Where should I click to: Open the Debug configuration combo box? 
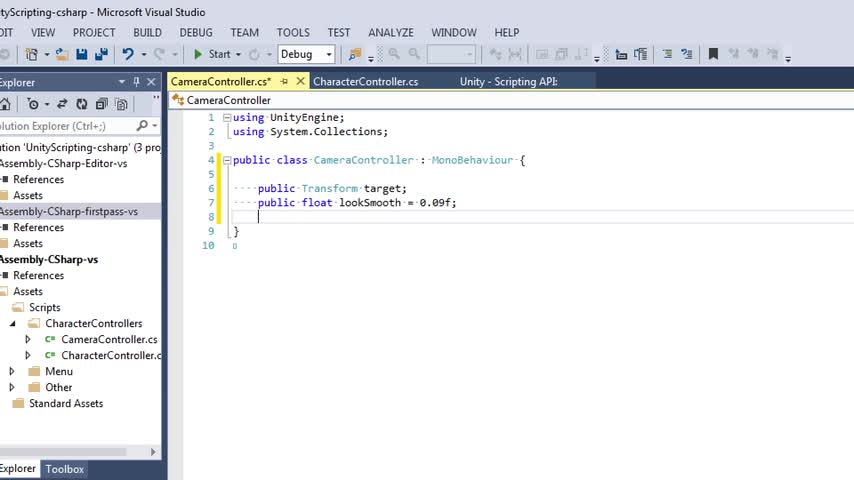coord(306,54)
